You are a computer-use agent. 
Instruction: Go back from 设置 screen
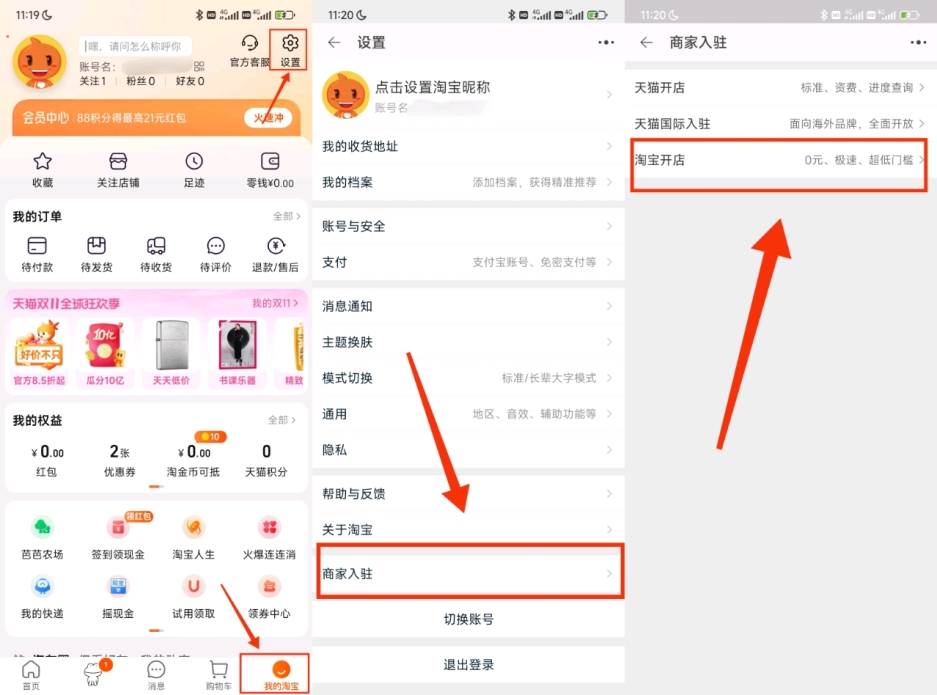334,42
